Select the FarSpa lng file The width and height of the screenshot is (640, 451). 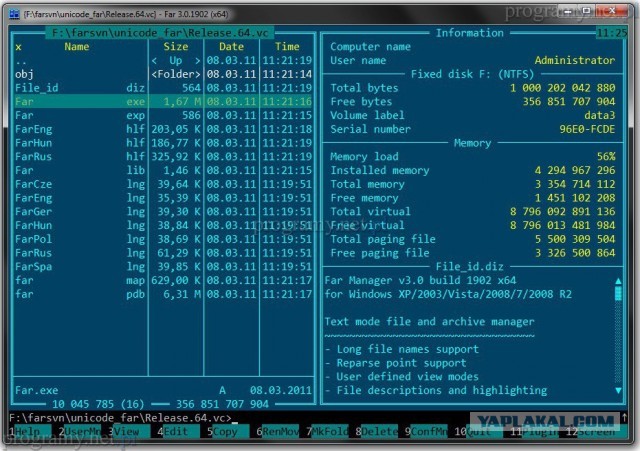pos(163,267)
